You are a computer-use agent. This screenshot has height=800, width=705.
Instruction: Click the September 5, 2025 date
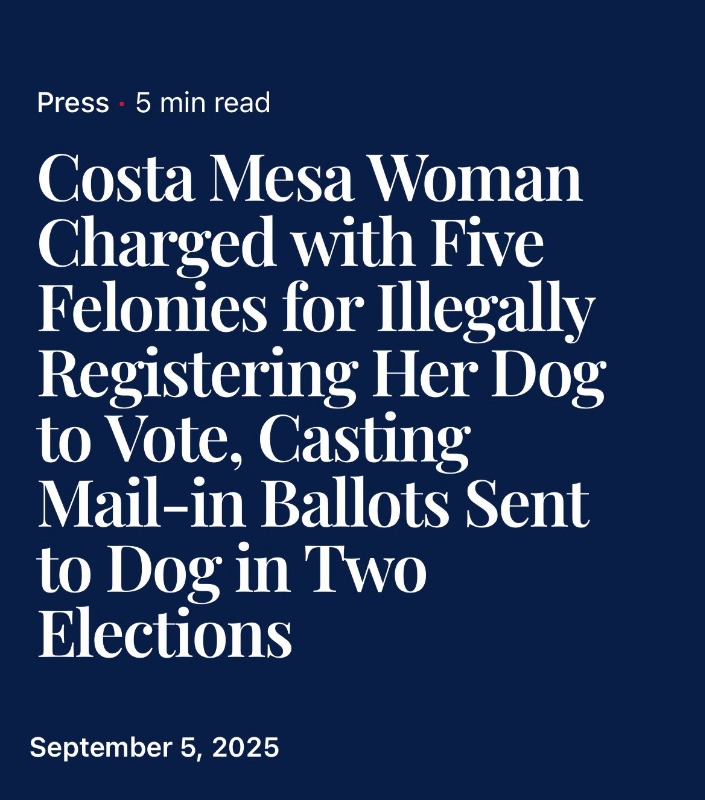(x=154, y=747)
